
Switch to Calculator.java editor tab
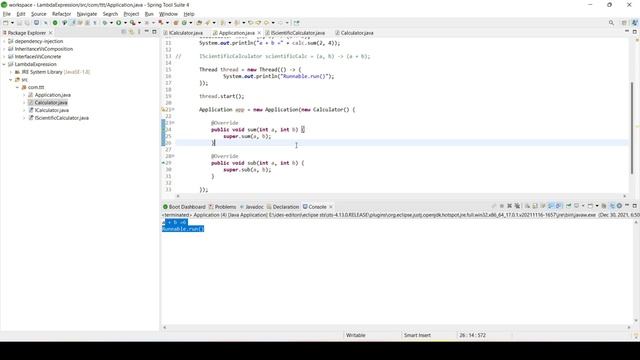(x=357, y=33)
